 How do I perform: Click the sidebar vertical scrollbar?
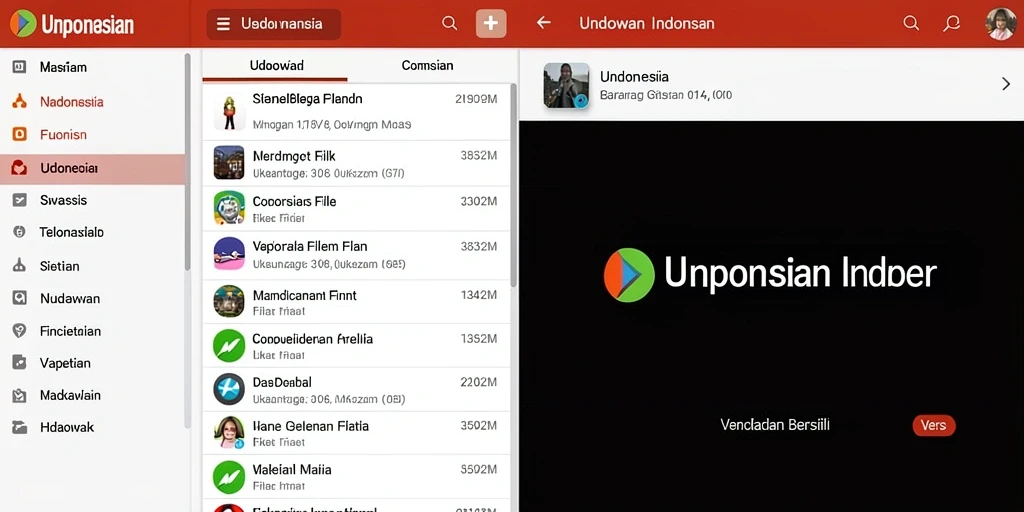click(187, 162)
